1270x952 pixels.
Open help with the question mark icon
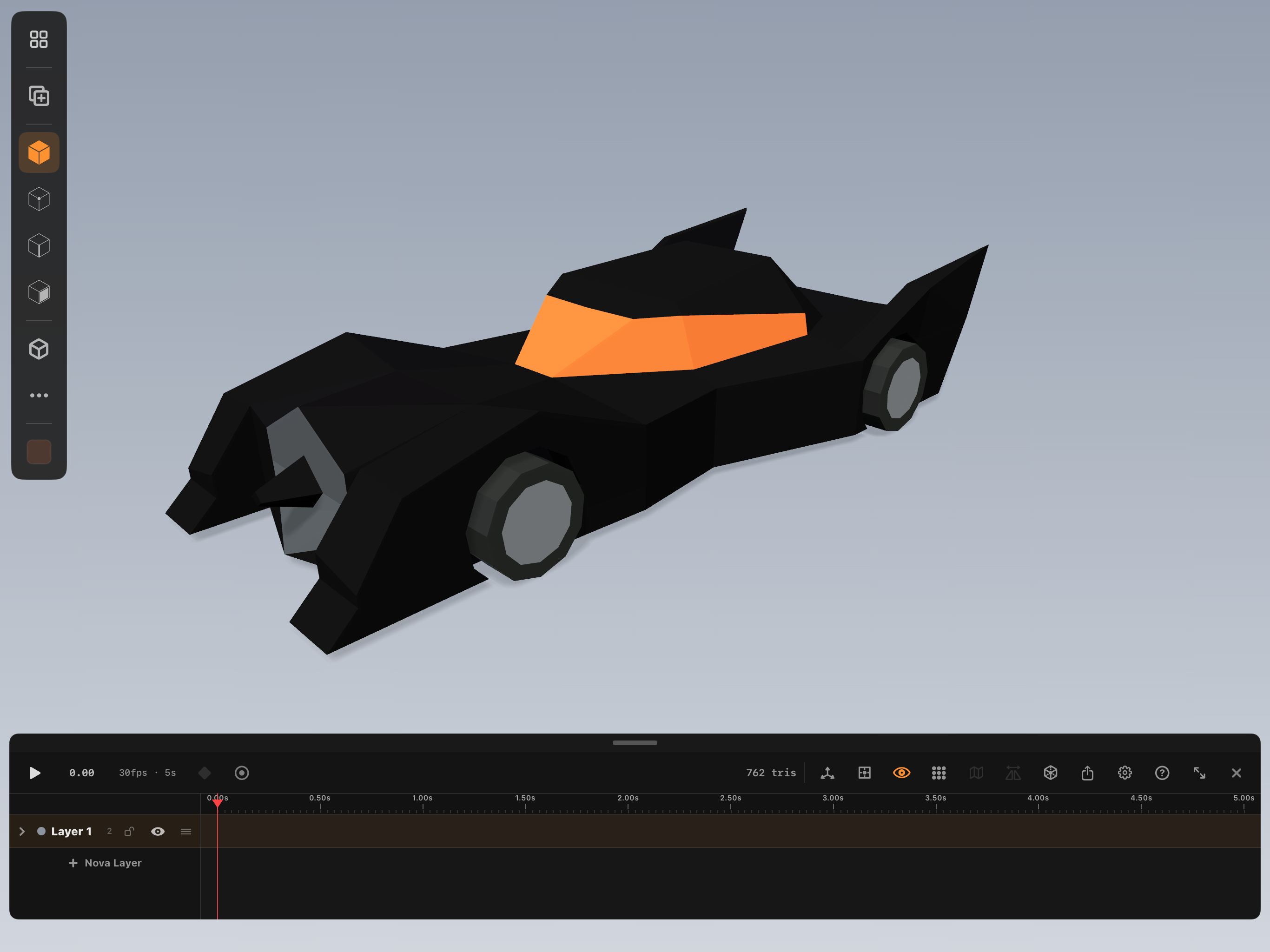pos(1162,773)
